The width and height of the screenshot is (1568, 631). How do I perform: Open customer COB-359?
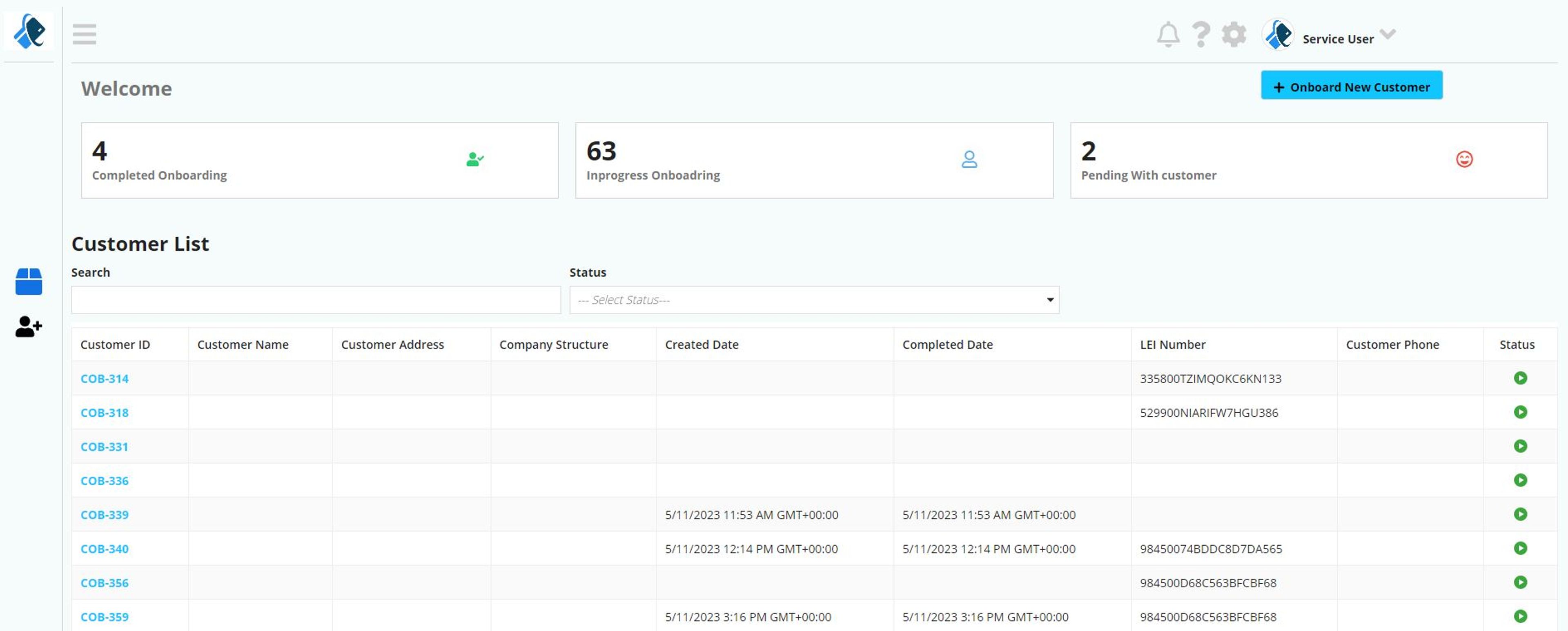pos(104,617)
